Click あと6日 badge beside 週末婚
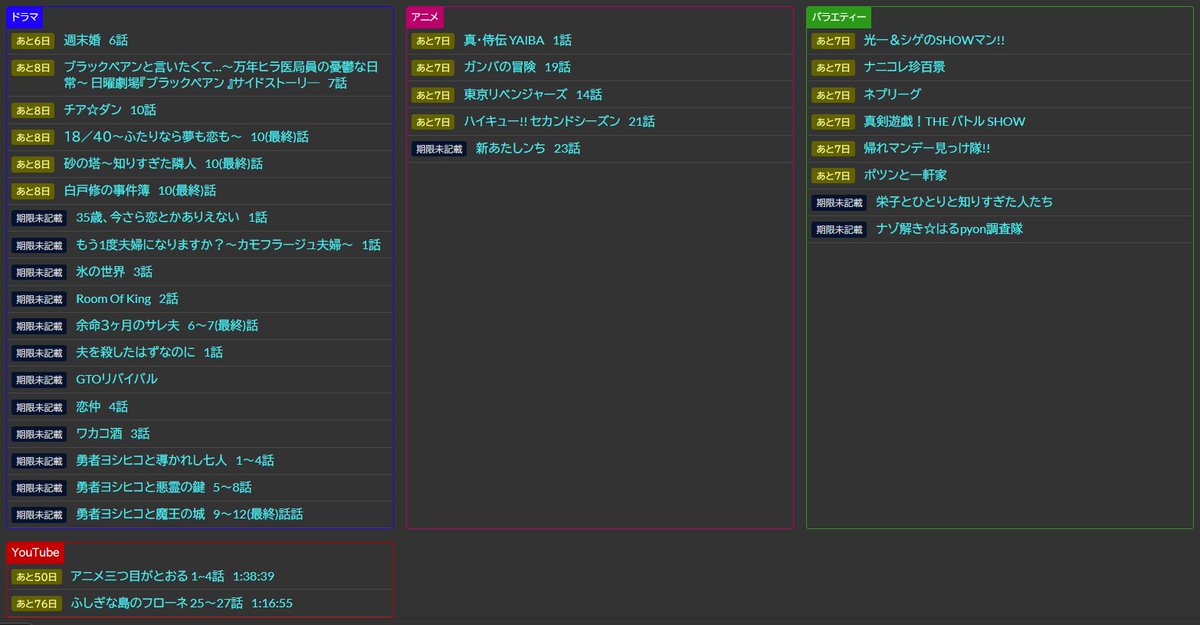 point(33,41)
